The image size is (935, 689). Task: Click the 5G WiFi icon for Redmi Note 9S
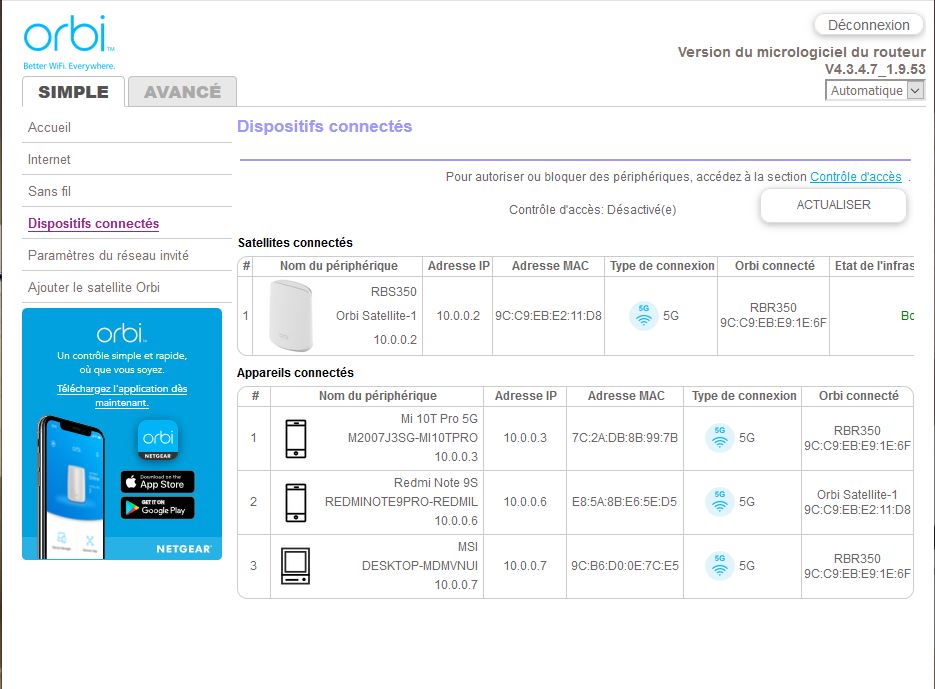pyautogui.click(x=719, y=502)
